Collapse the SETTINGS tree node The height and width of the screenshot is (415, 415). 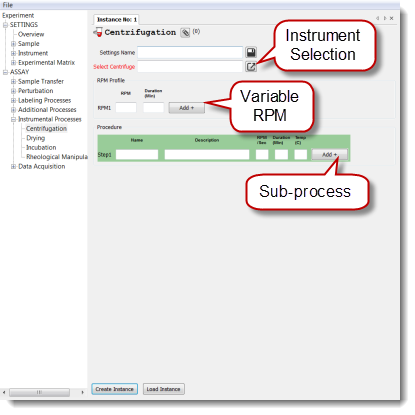point(5,25)
